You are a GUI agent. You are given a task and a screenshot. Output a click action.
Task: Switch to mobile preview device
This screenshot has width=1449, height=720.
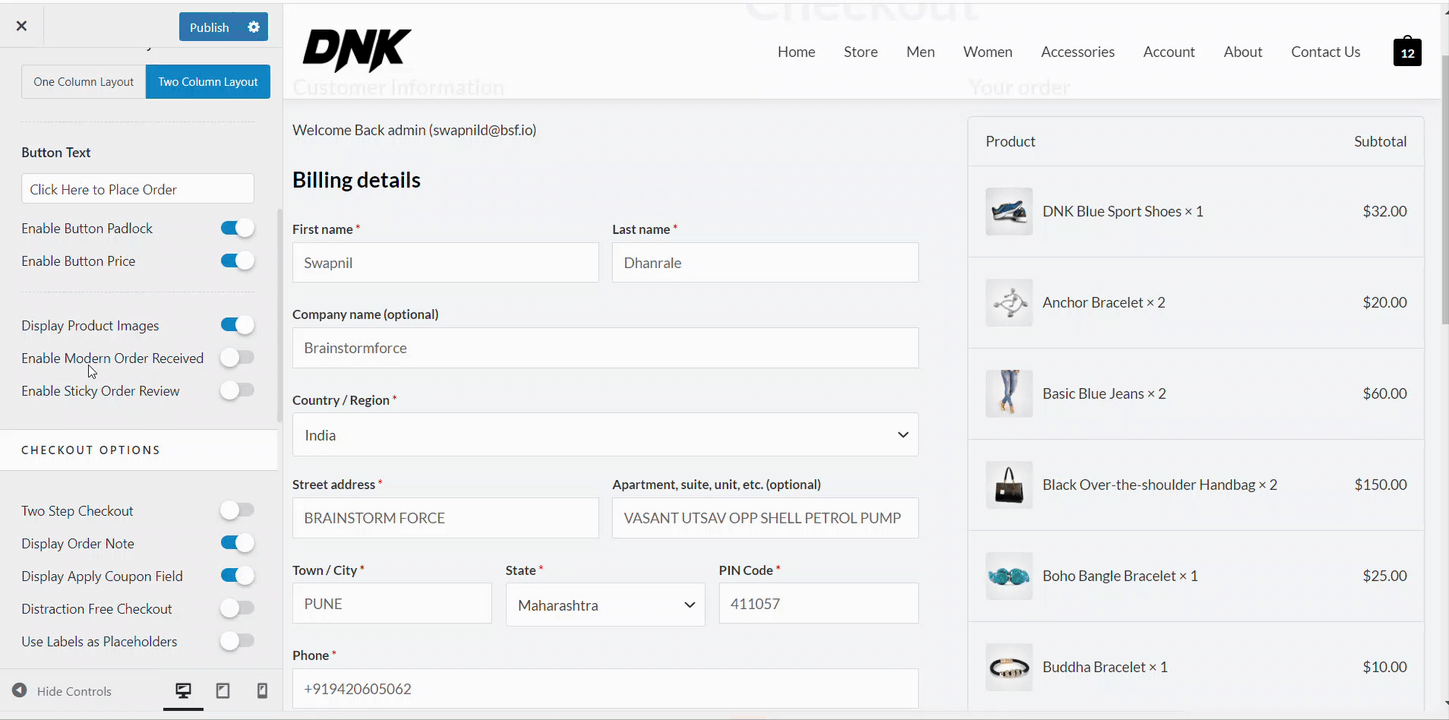point(262,691)
